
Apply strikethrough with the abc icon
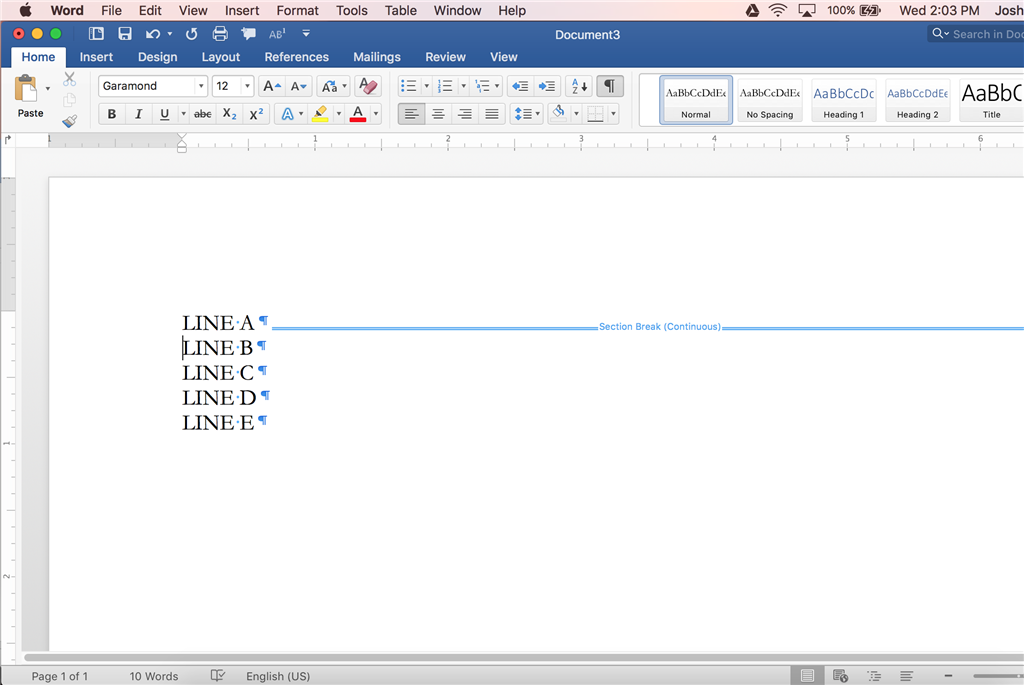pyautogui.click(x=202, y=114)
